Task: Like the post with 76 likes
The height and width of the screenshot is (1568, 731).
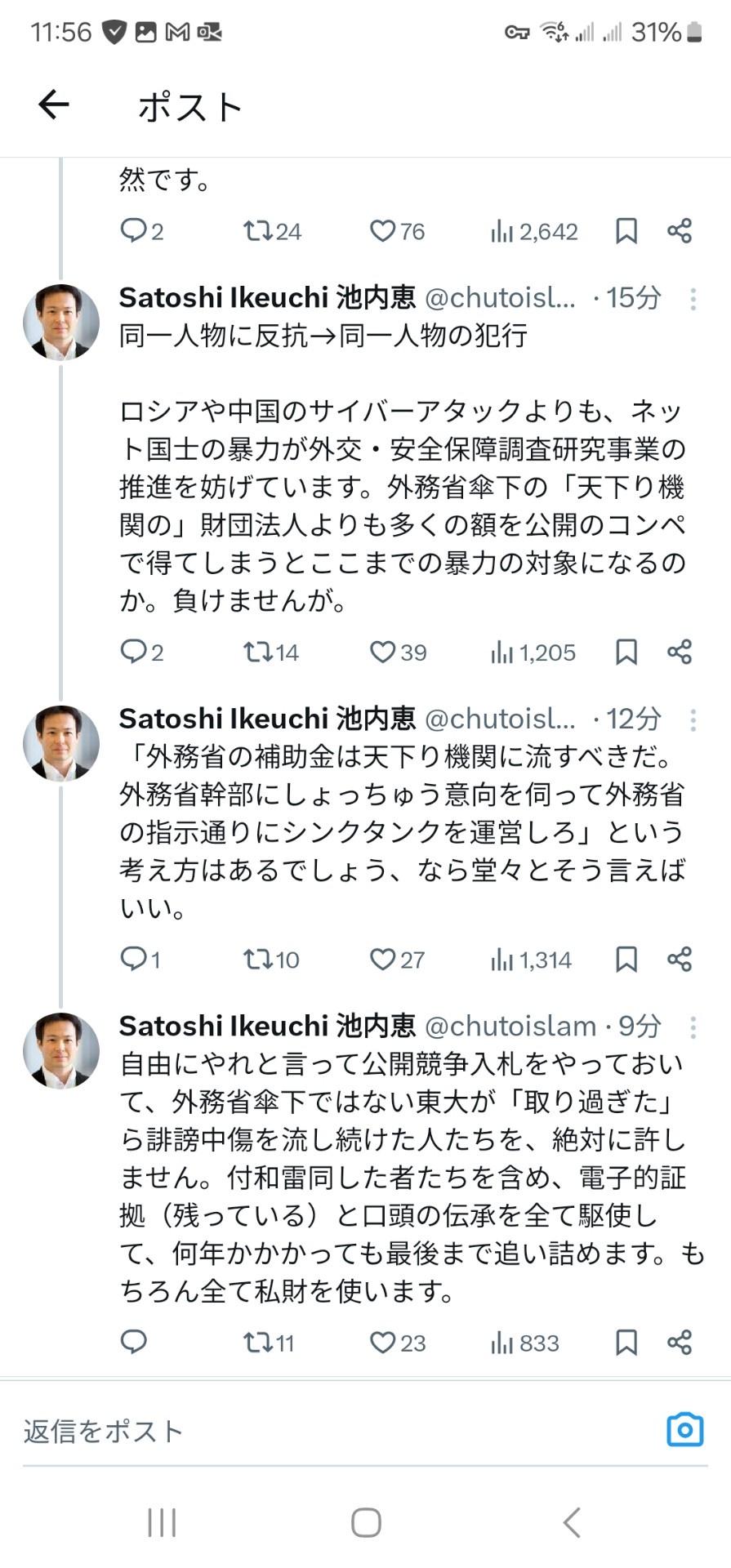Action: tap(397, 231)
